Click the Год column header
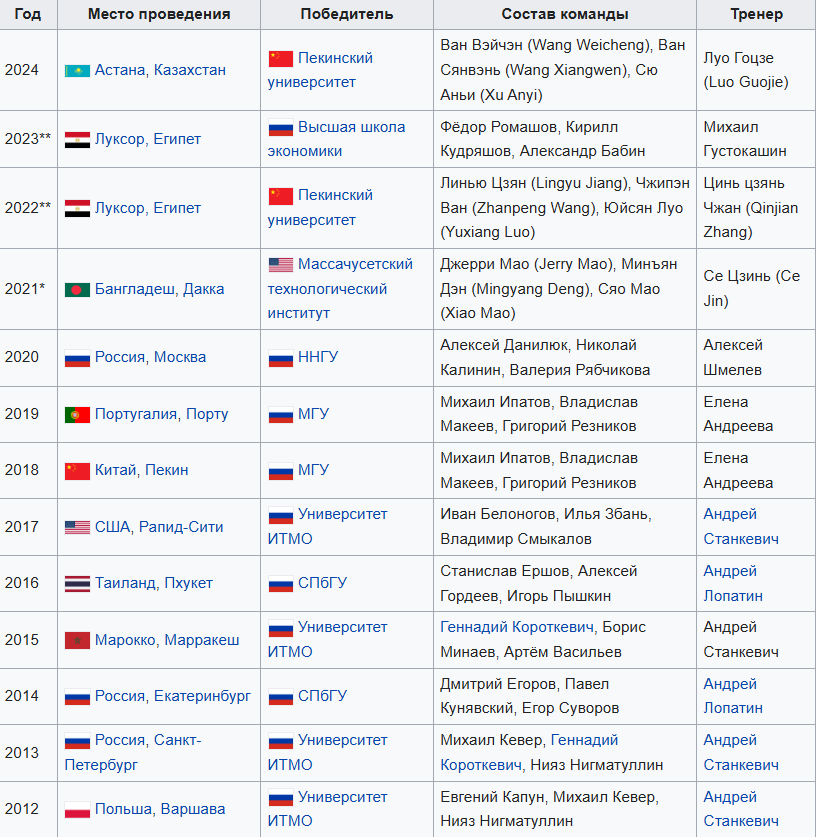816x837 pixels. pyautogui.click(x=28, y=14)
